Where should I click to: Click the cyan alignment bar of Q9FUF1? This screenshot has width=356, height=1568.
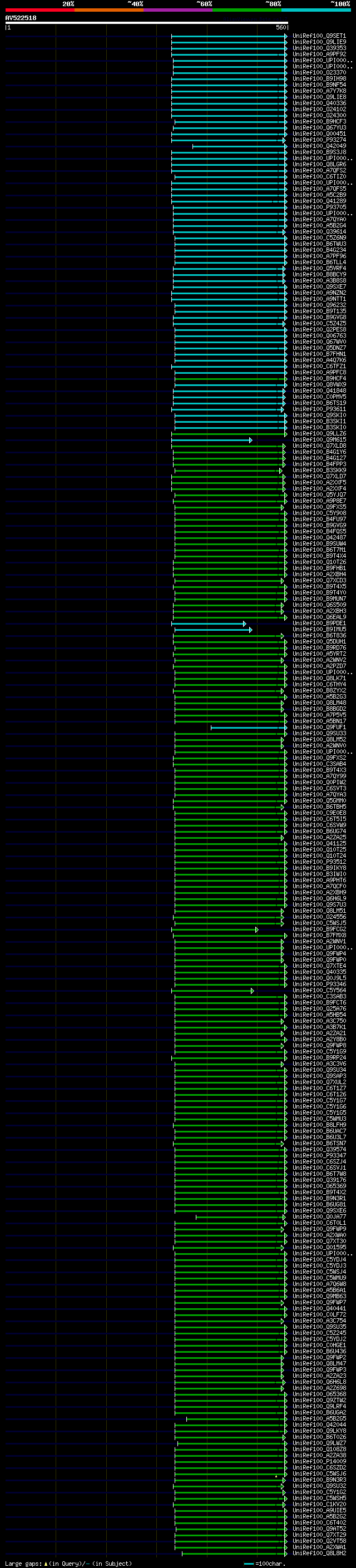[x=249, y=728]
